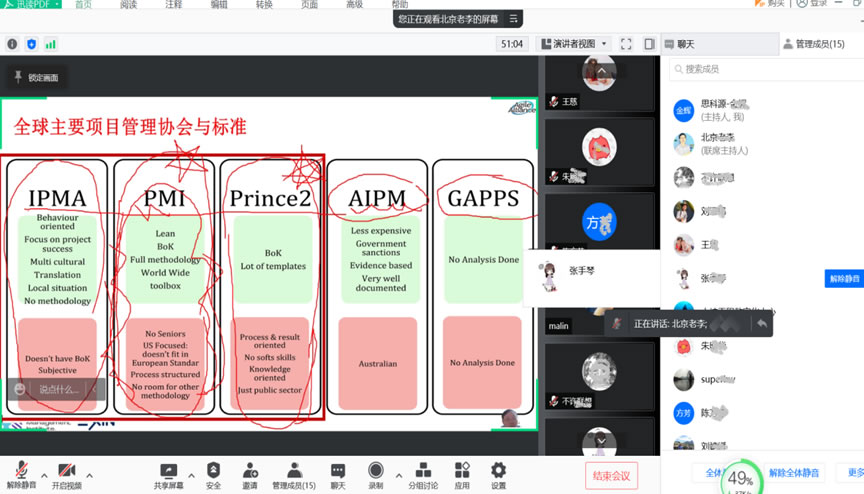Open the 转换 menu in PDF app

pos(264,4)
